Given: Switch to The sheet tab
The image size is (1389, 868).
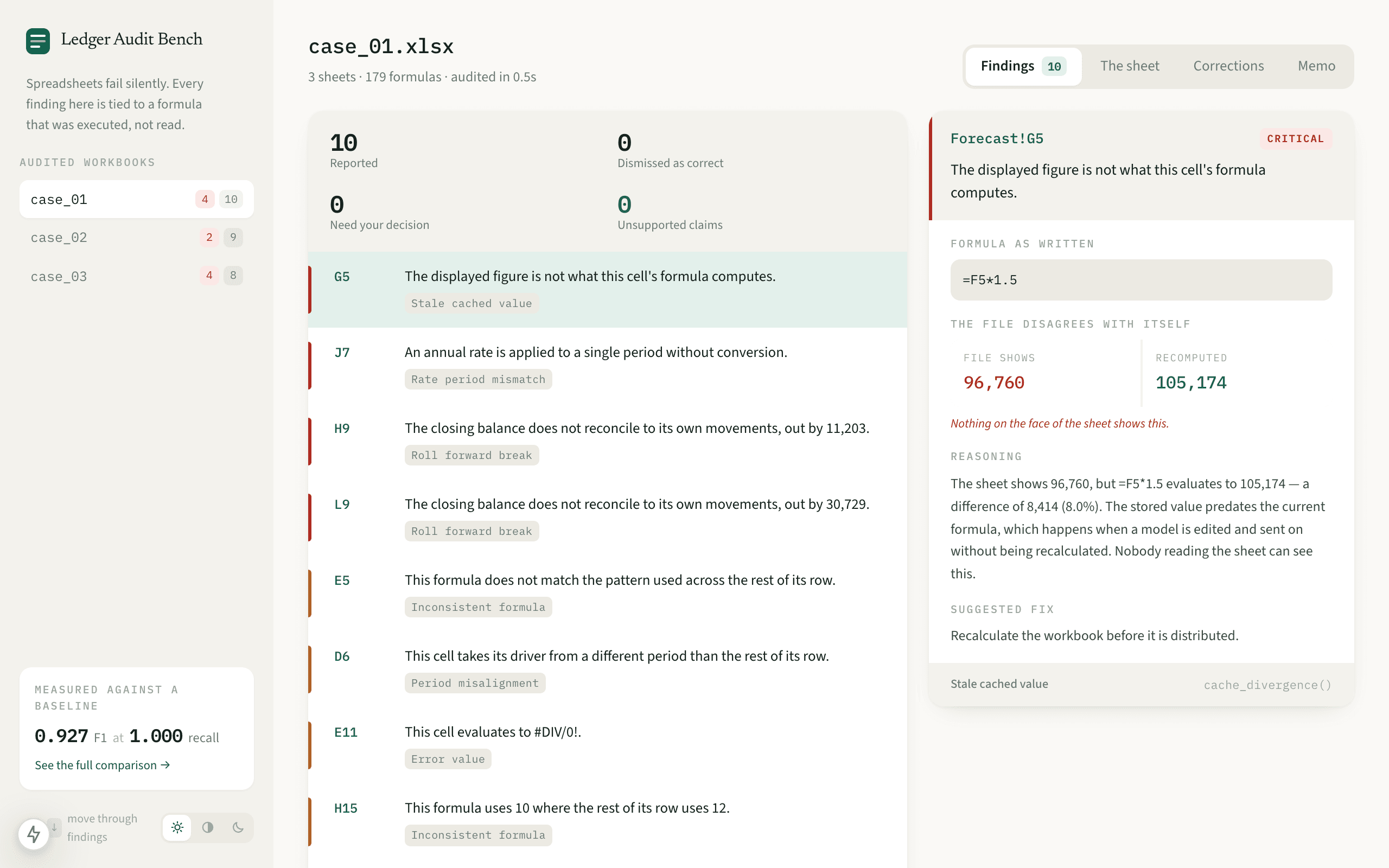Looking at the screenshot, I should click(x=1130, y=66).
